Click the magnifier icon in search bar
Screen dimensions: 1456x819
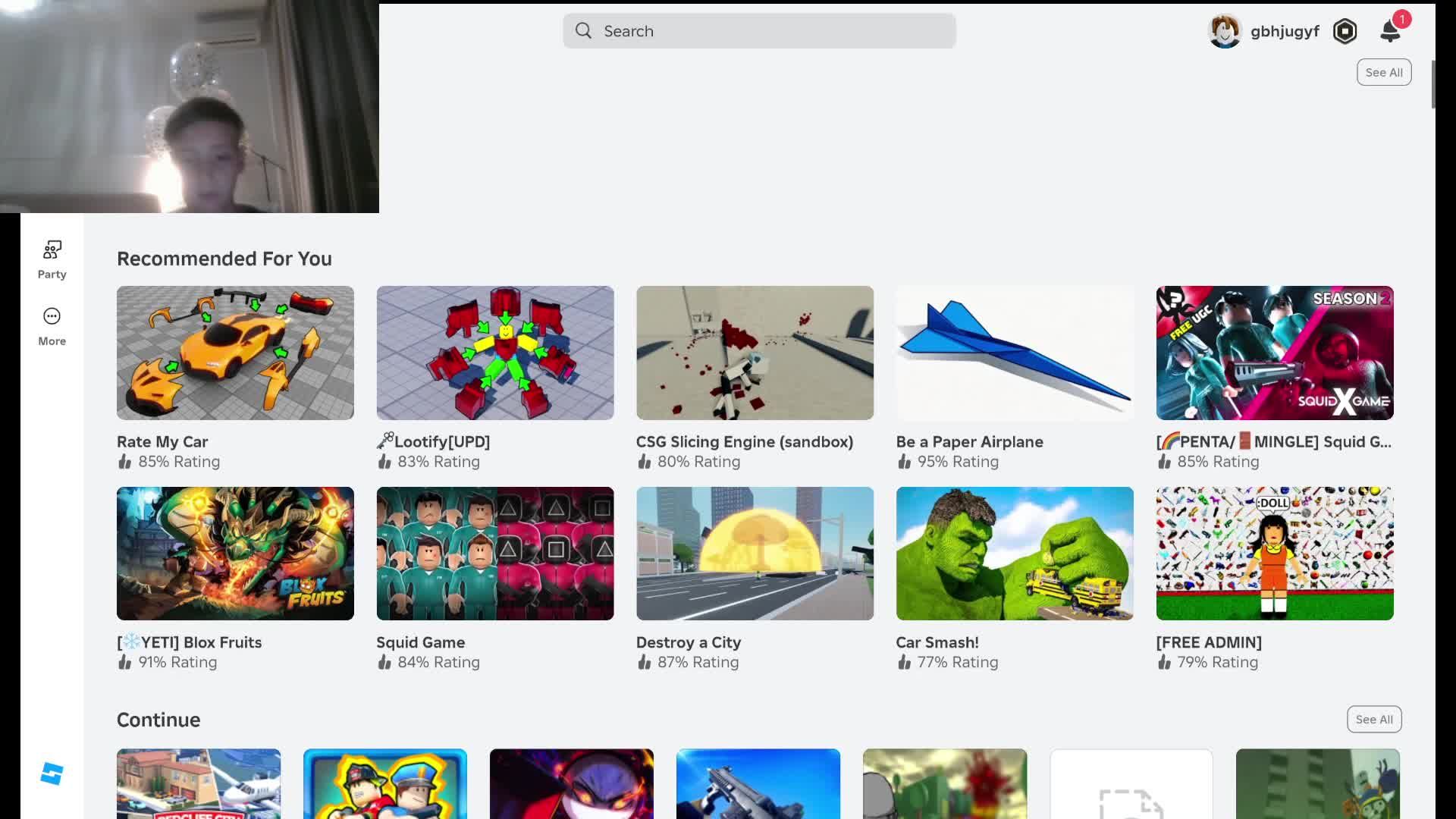pos(583,31)
